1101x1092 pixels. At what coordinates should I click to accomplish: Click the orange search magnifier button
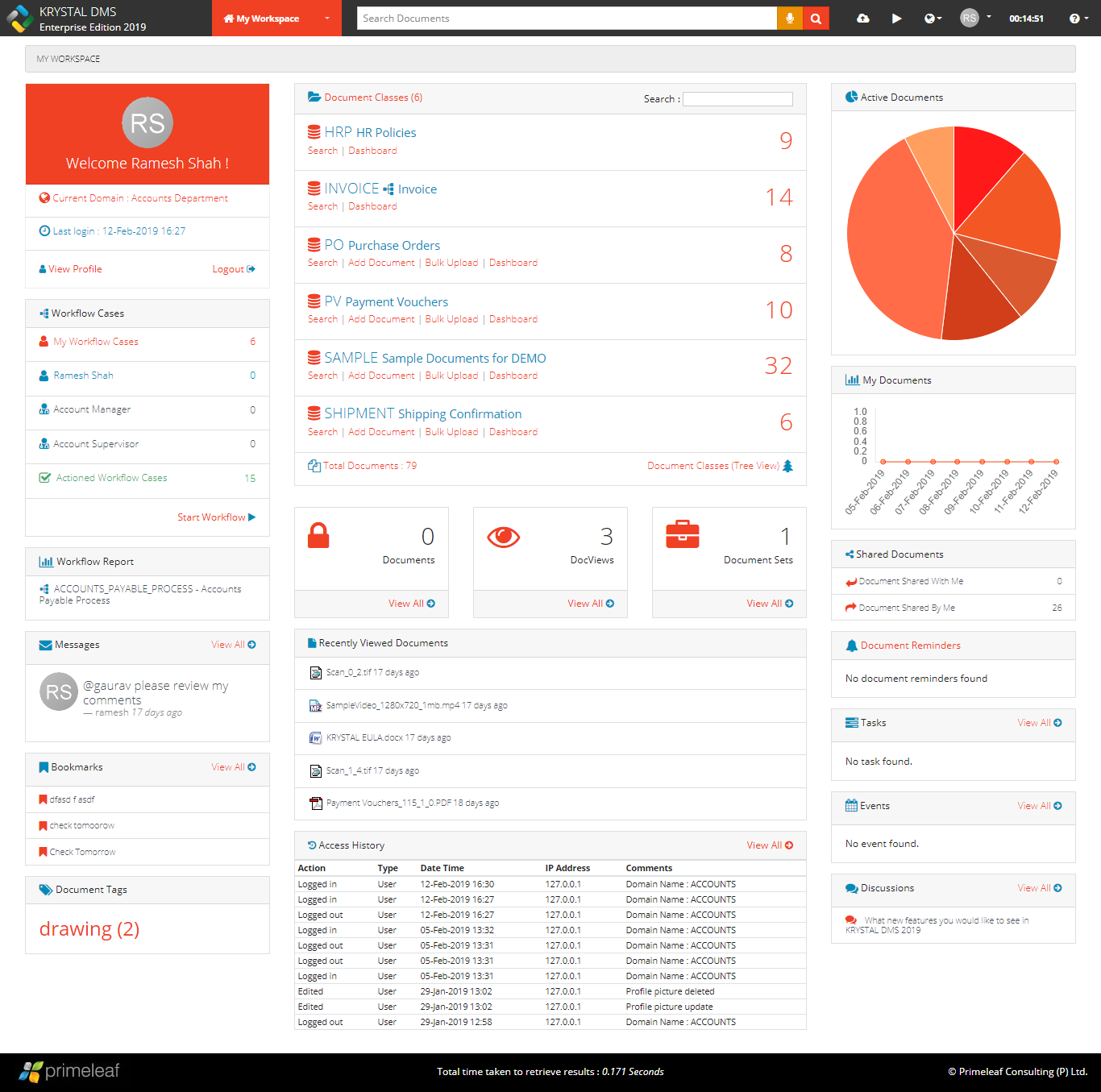pyautogui.click(x=816, y=19)
